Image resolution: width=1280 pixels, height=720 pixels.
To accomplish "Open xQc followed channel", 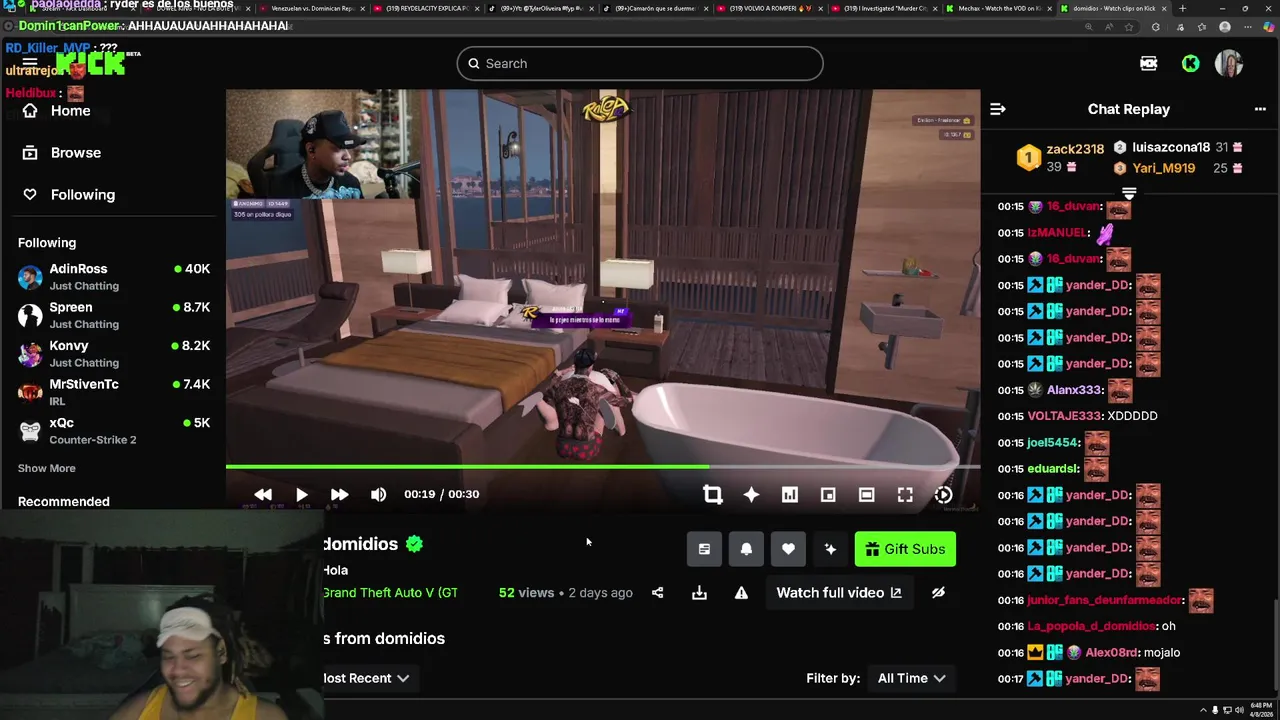I will click(x=114, y=431).
